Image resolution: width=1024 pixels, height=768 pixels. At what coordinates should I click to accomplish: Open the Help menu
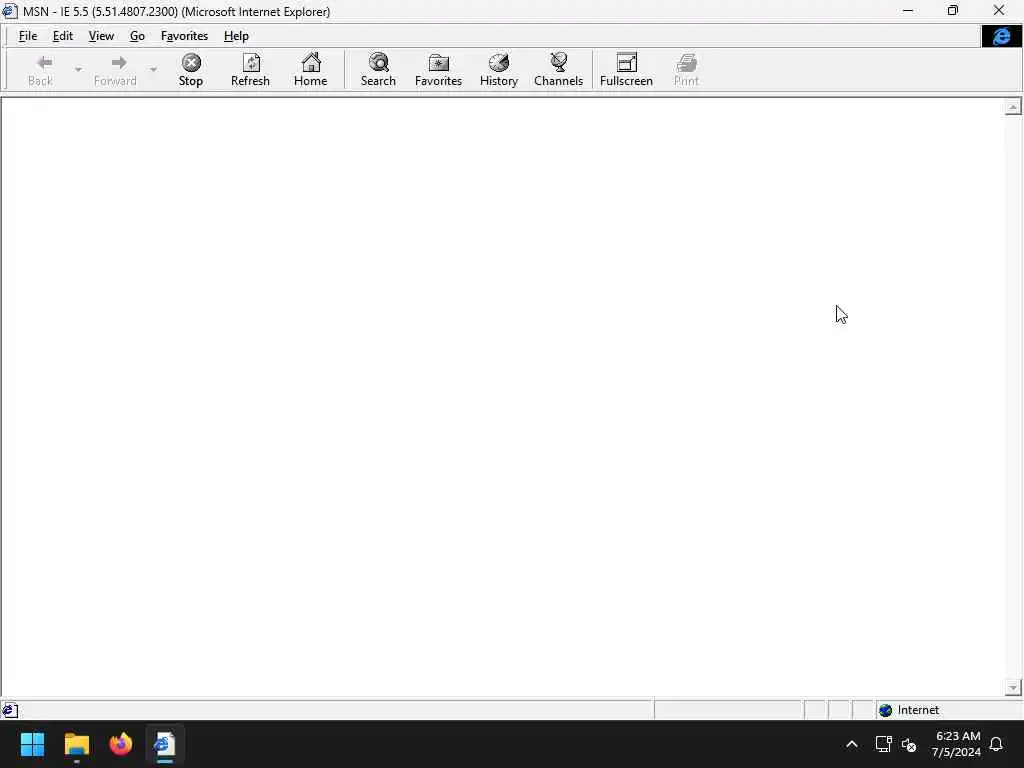236,36
